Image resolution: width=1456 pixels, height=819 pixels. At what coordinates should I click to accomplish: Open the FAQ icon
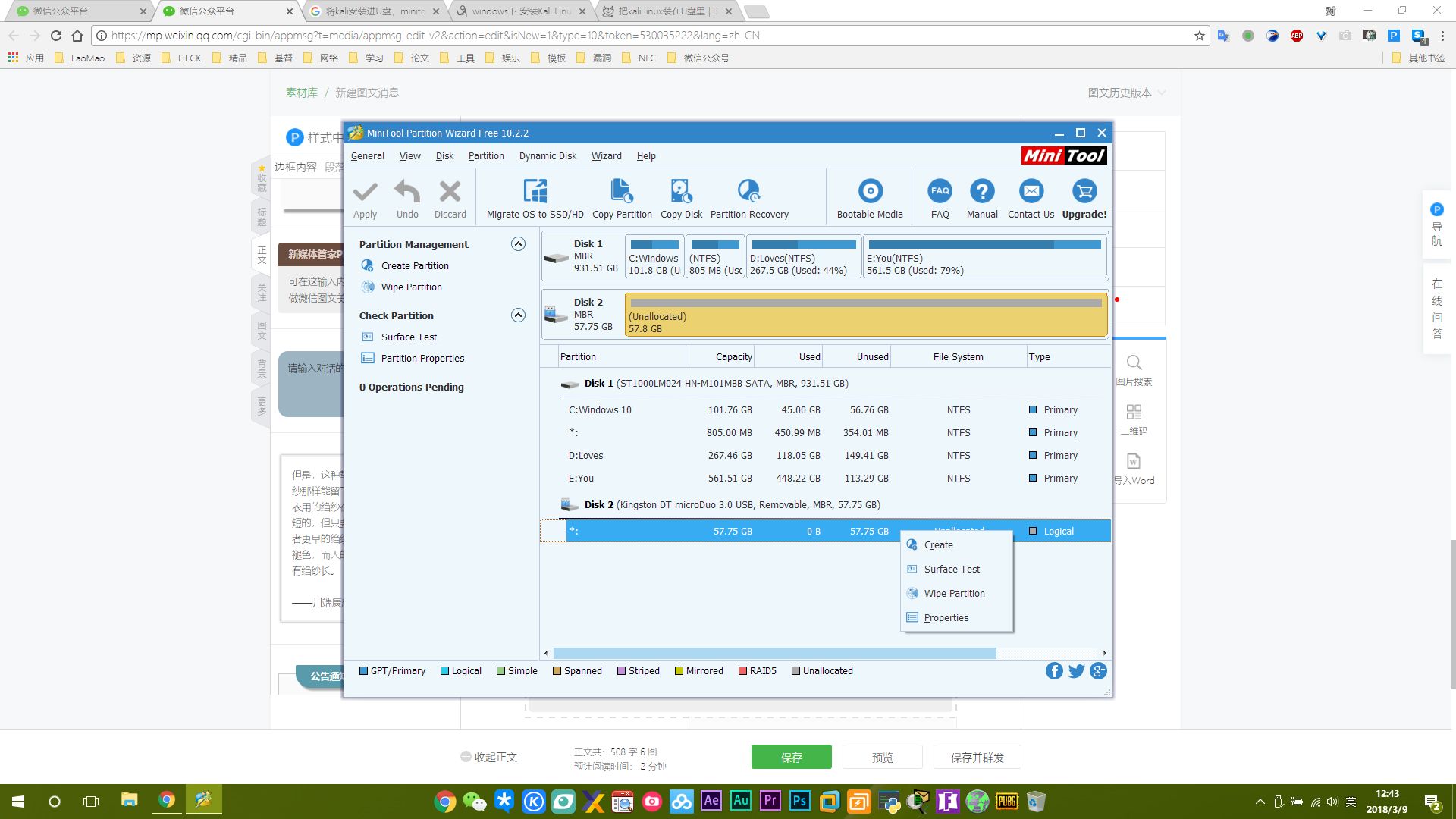click(940, 191)
